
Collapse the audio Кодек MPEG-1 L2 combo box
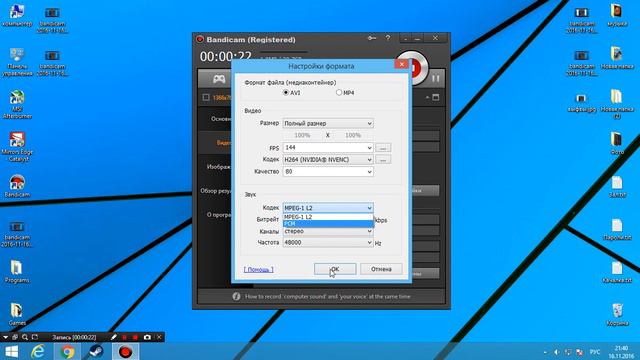click(328, 208)
